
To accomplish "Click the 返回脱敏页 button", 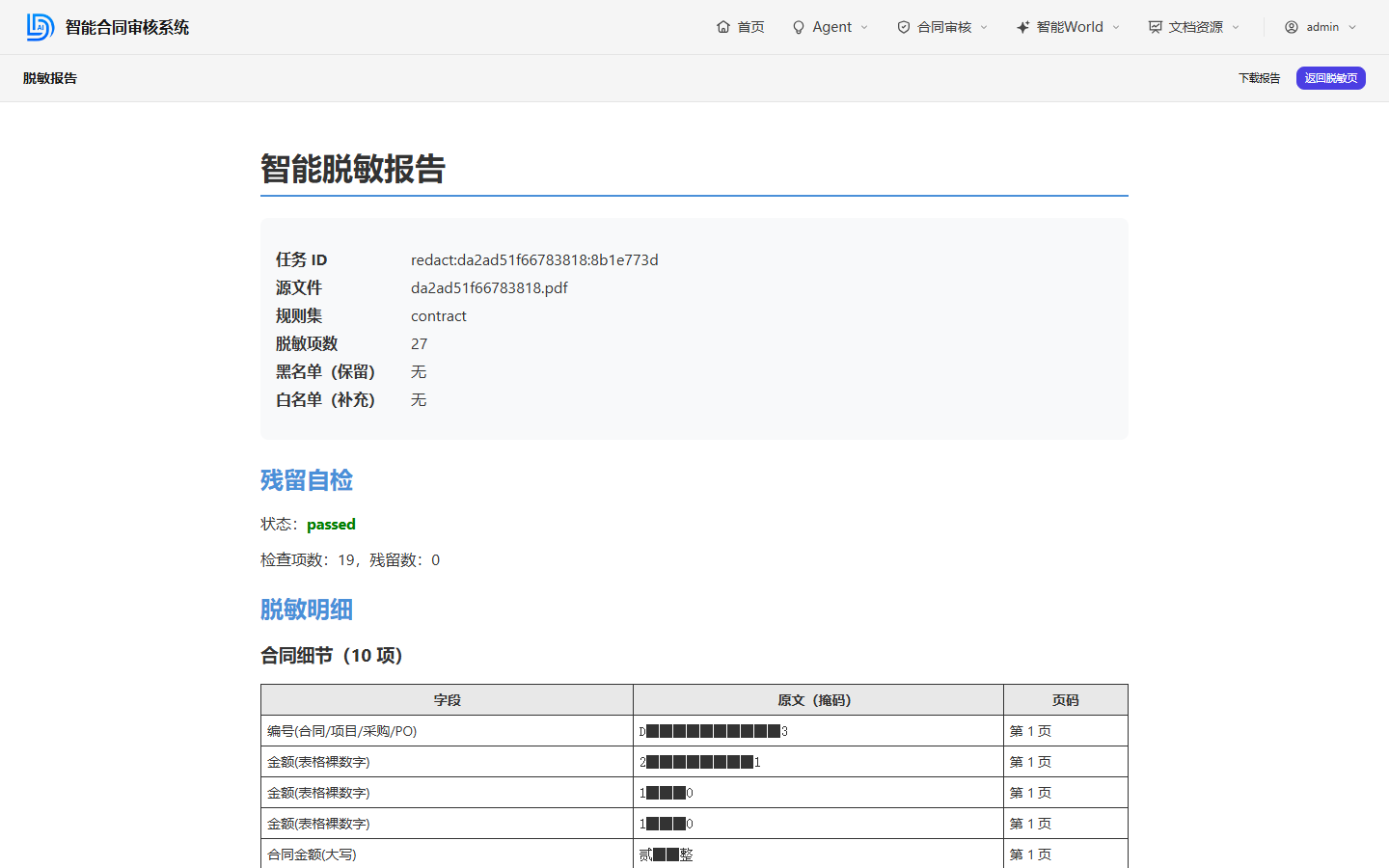I will [x=1331, y=78].
